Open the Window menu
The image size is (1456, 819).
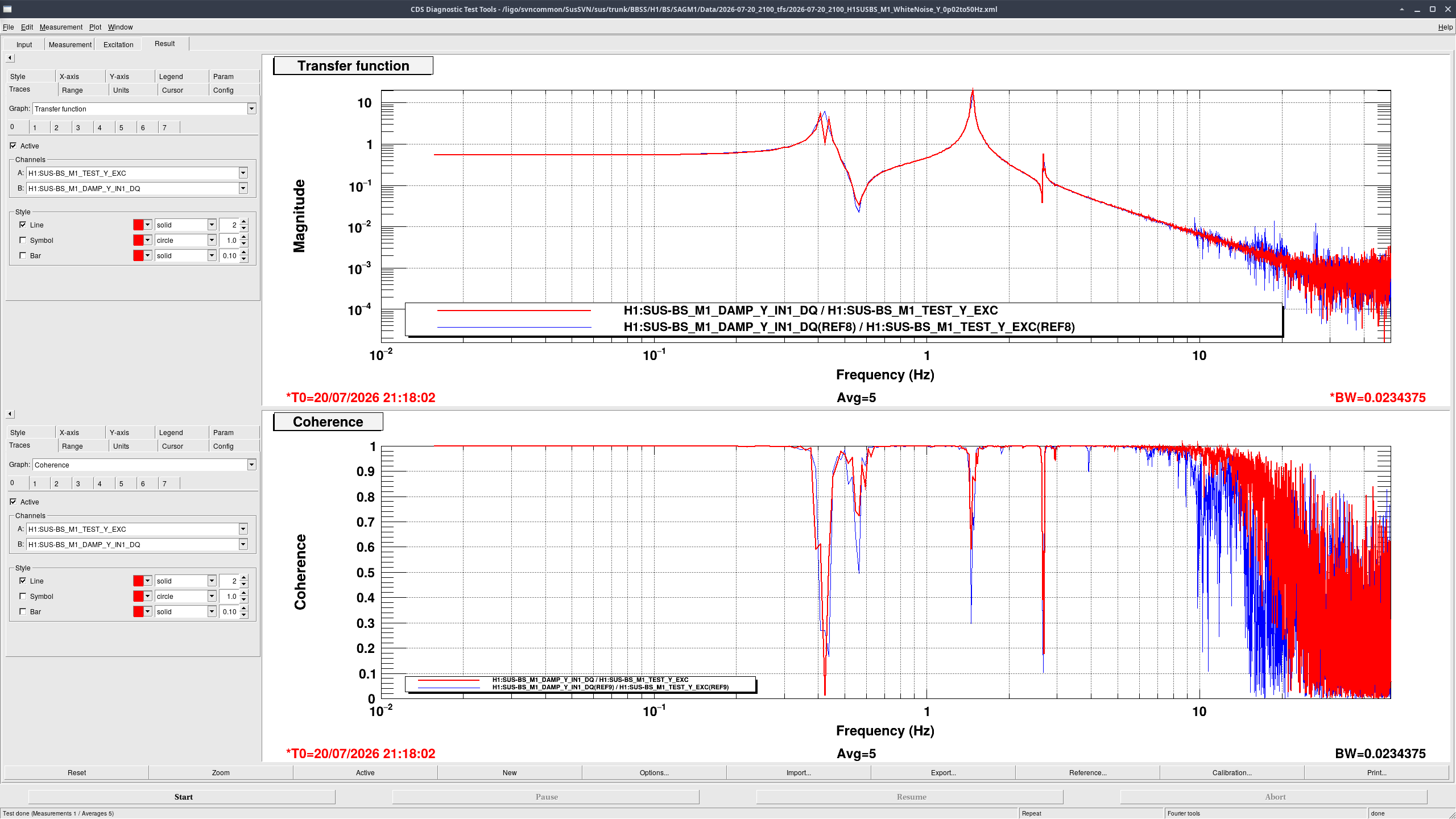click(120, 27)
